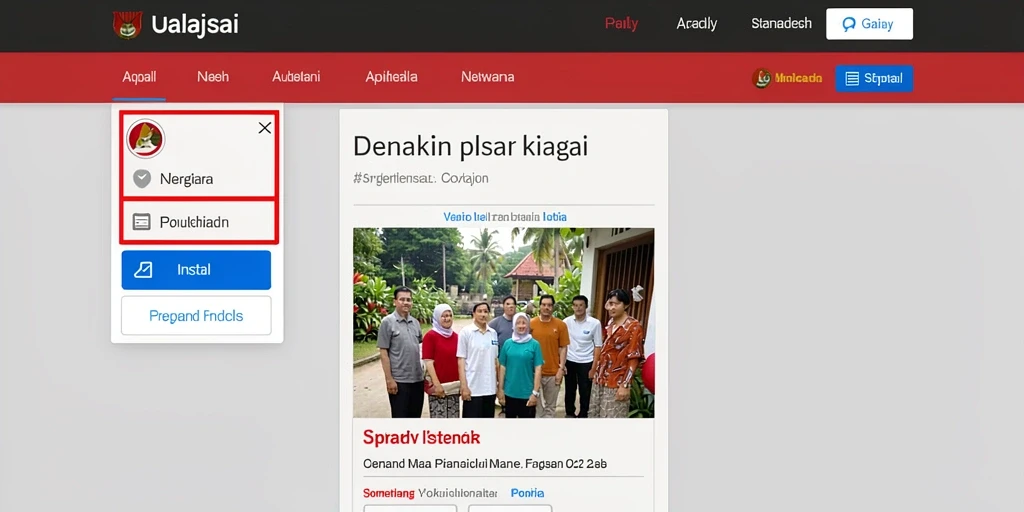Click the card icon beside Poulchiadn
The height and width of the screenshot is (512, 1024).
(x=142, y=222)
